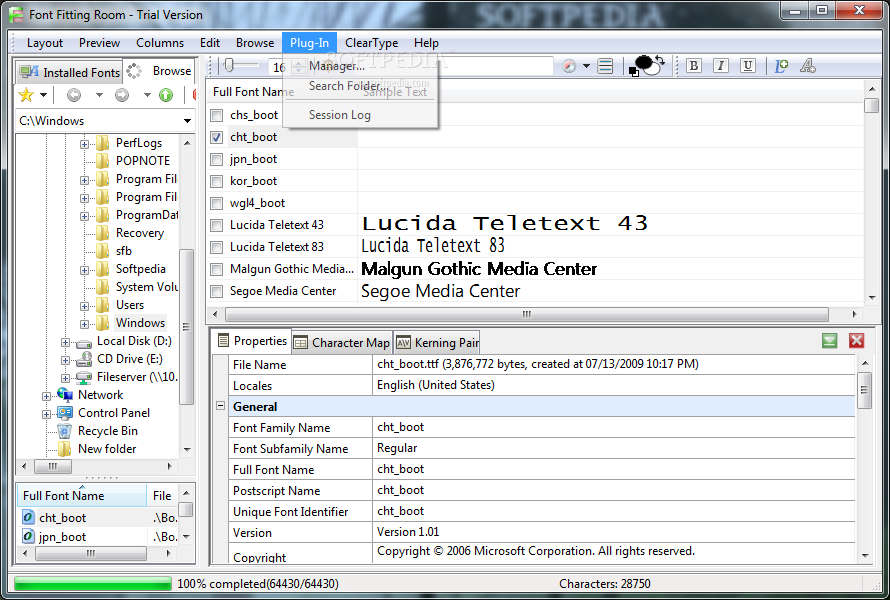Click the blue L add/load font icon
Image resolution: width=890 pixels, height=600 pixels.
[782, 66]
